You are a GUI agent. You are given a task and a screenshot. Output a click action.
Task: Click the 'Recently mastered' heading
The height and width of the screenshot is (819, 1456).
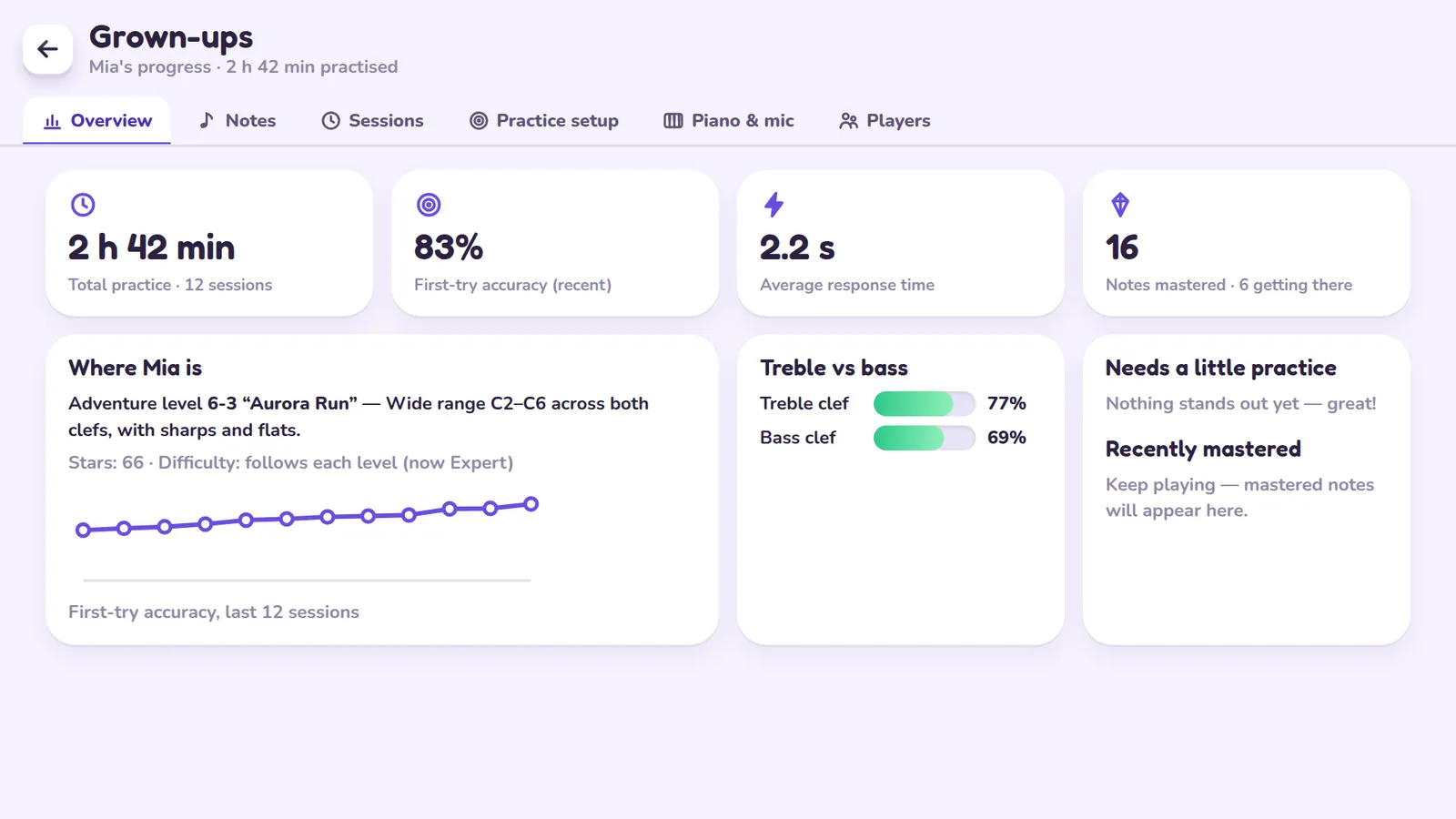click(1203, 449)
